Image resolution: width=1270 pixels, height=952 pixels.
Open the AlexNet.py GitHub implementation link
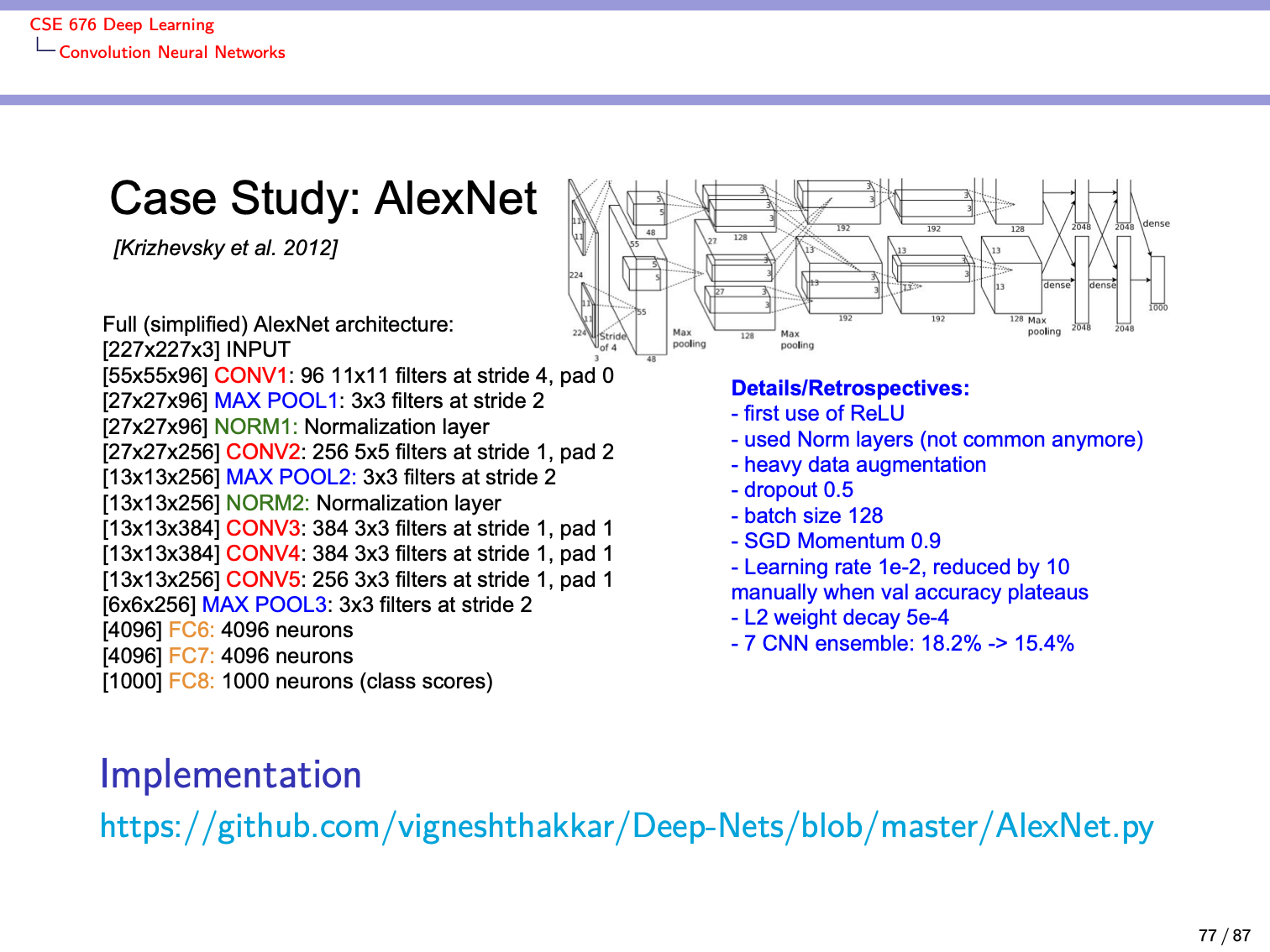click(627, 827)
